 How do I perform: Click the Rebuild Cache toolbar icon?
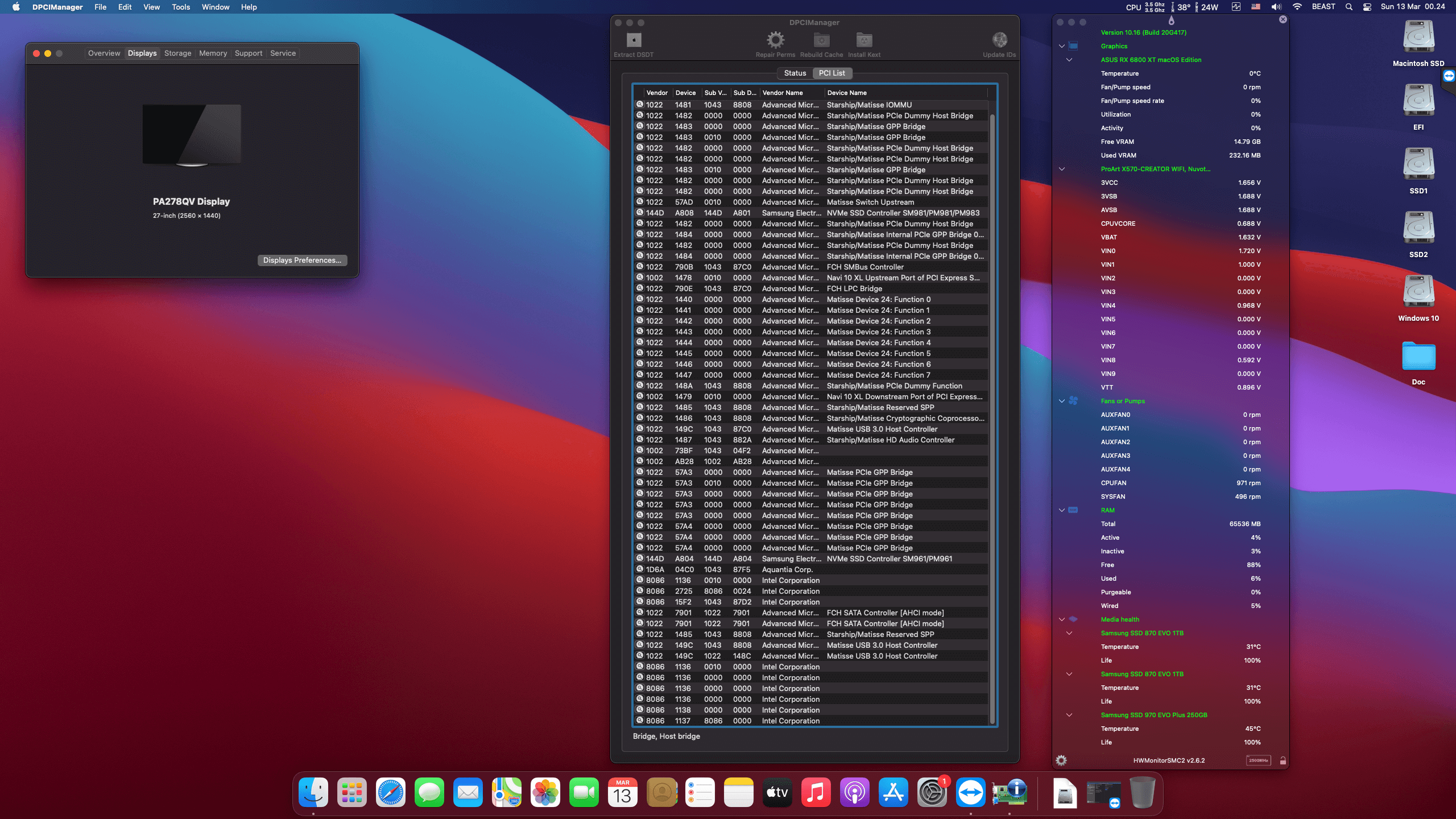coord(821,40)
